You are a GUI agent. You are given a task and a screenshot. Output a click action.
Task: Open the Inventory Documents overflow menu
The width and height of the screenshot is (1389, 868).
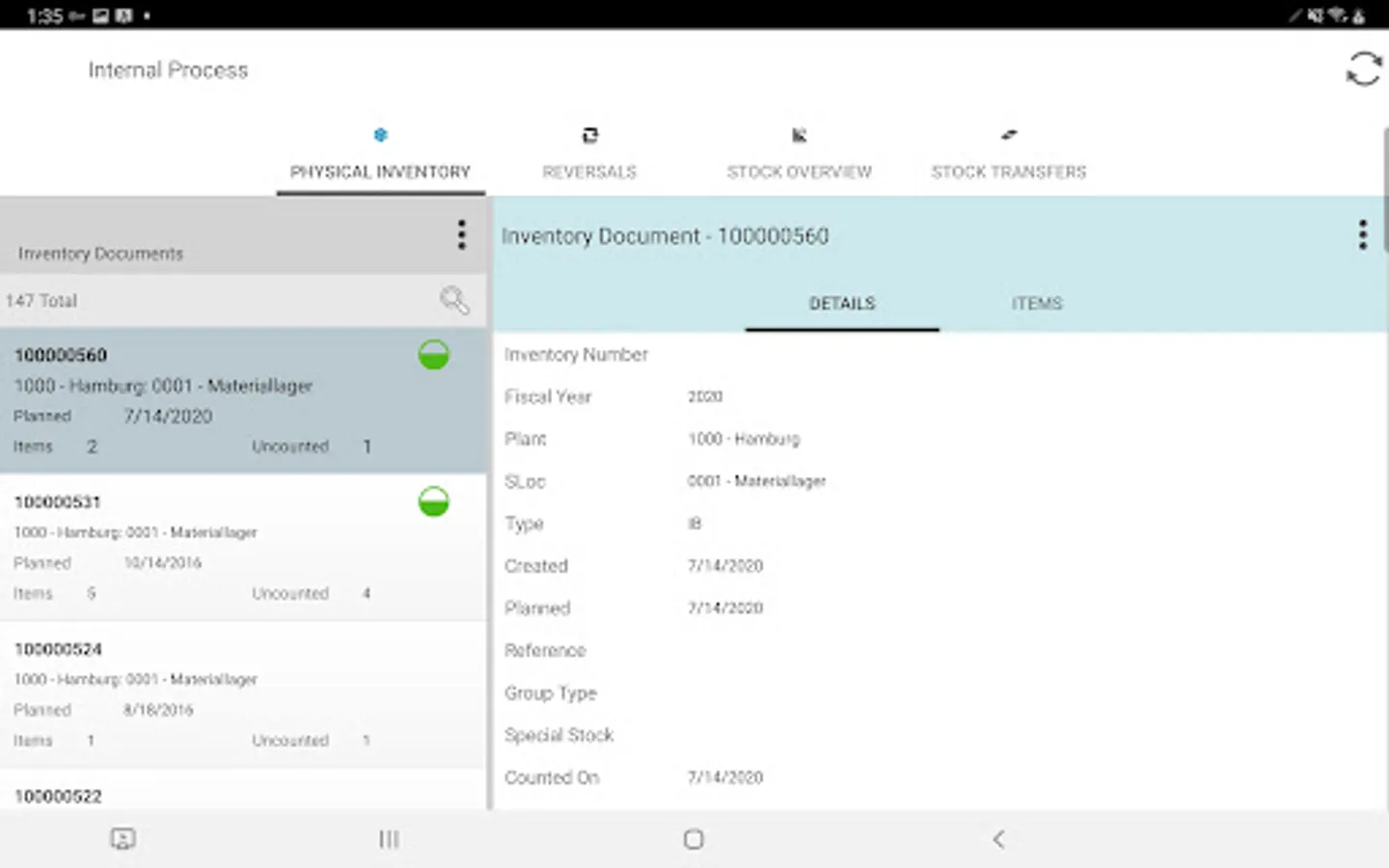click(462, 234)
